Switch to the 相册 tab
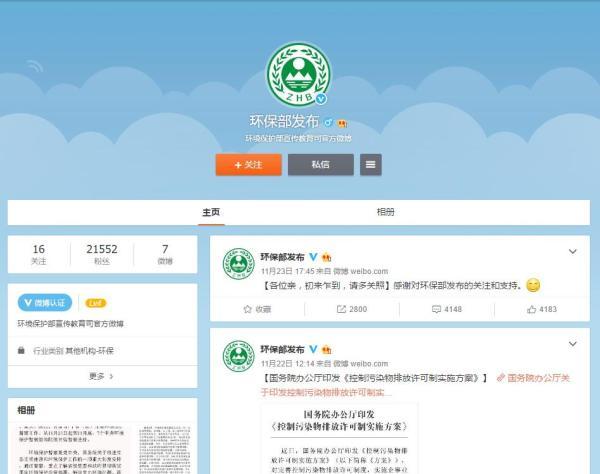 coord(385,212)
